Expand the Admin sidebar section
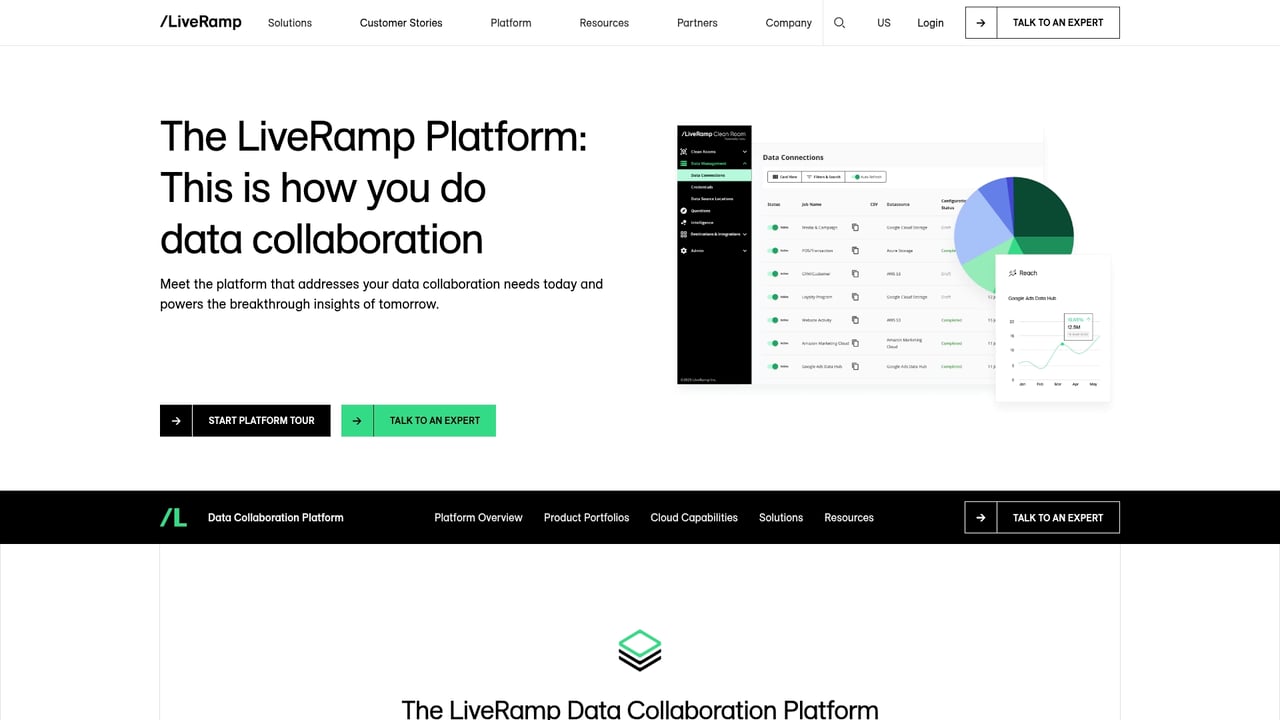 pyautogui.click(x=744, y=249)
